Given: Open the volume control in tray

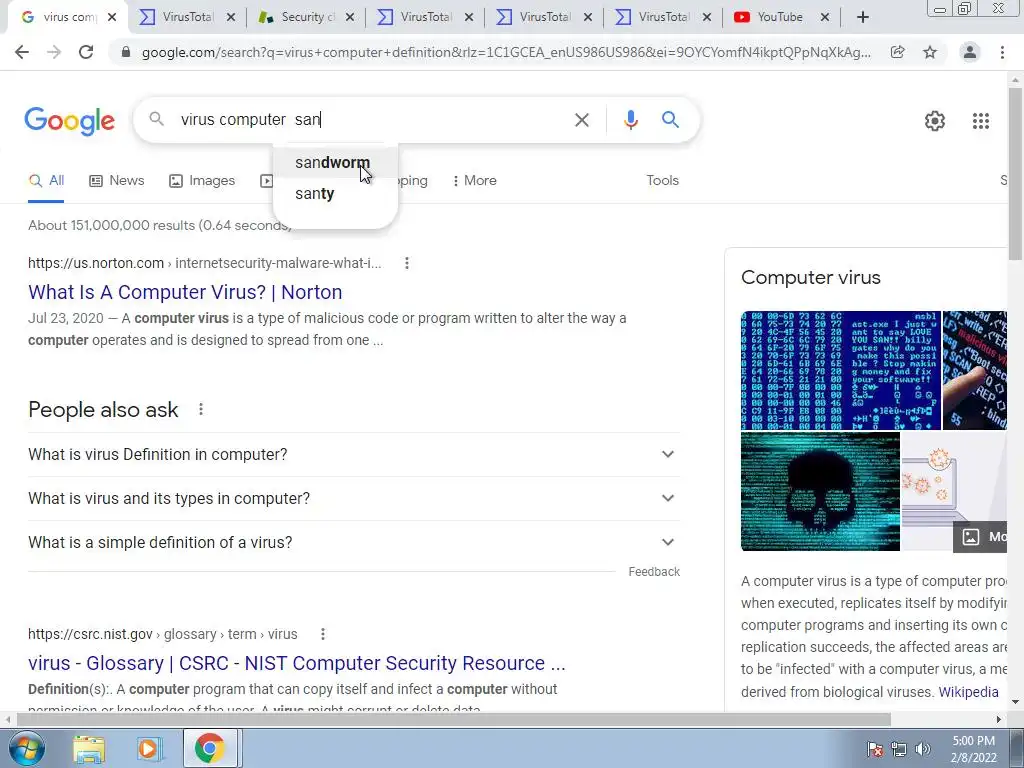Looking at the screenshot, I should (x=923, y=749).
